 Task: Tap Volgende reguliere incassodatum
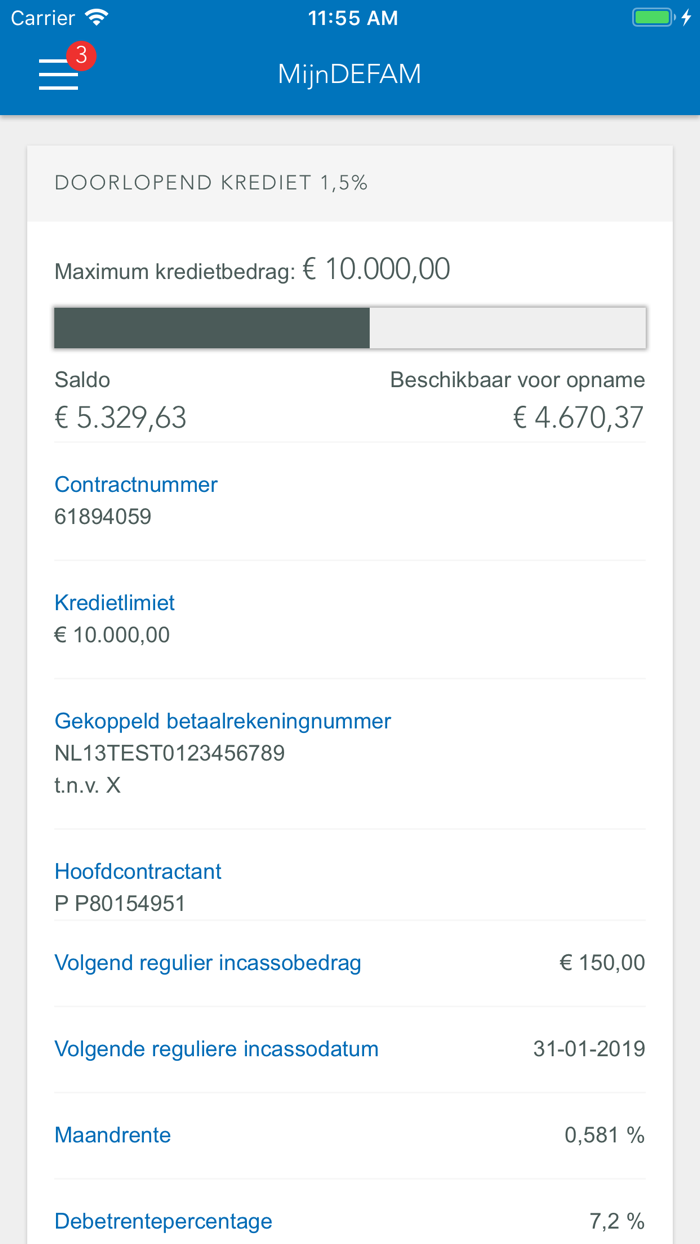[x=216, y=1048]
